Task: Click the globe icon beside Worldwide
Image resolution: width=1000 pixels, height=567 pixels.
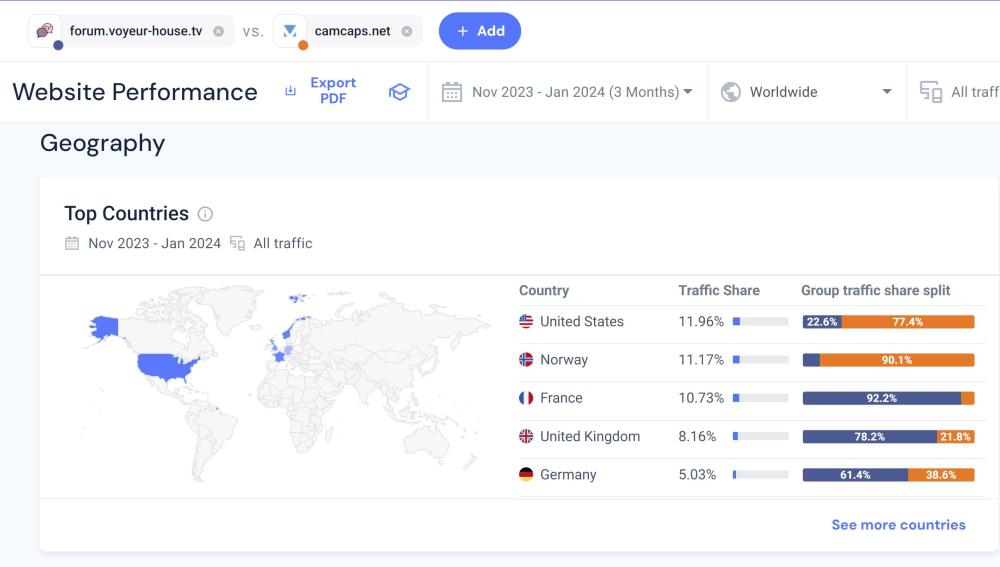Action: click(x=731, y=92)
